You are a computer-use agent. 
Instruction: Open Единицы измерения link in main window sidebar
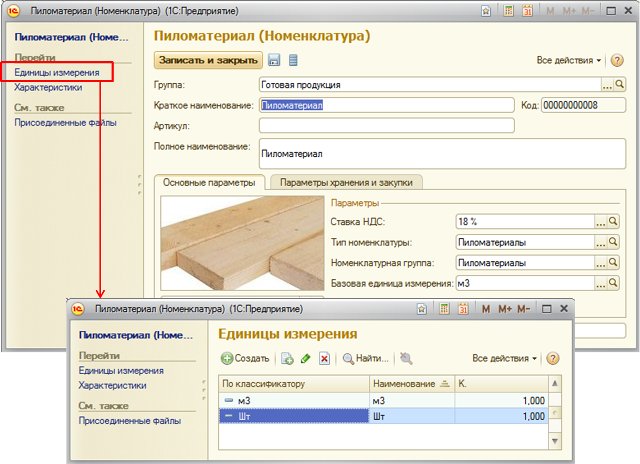[x=57, y=73]
